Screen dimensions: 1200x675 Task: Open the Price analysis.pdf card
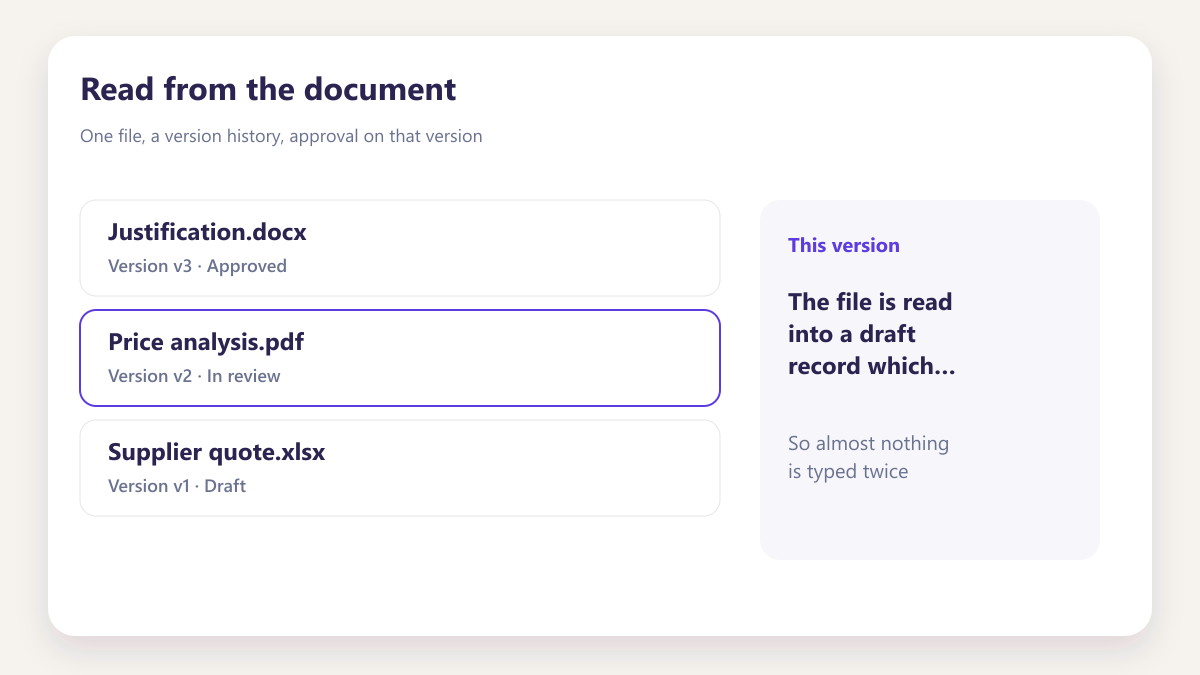pos(400,358)
